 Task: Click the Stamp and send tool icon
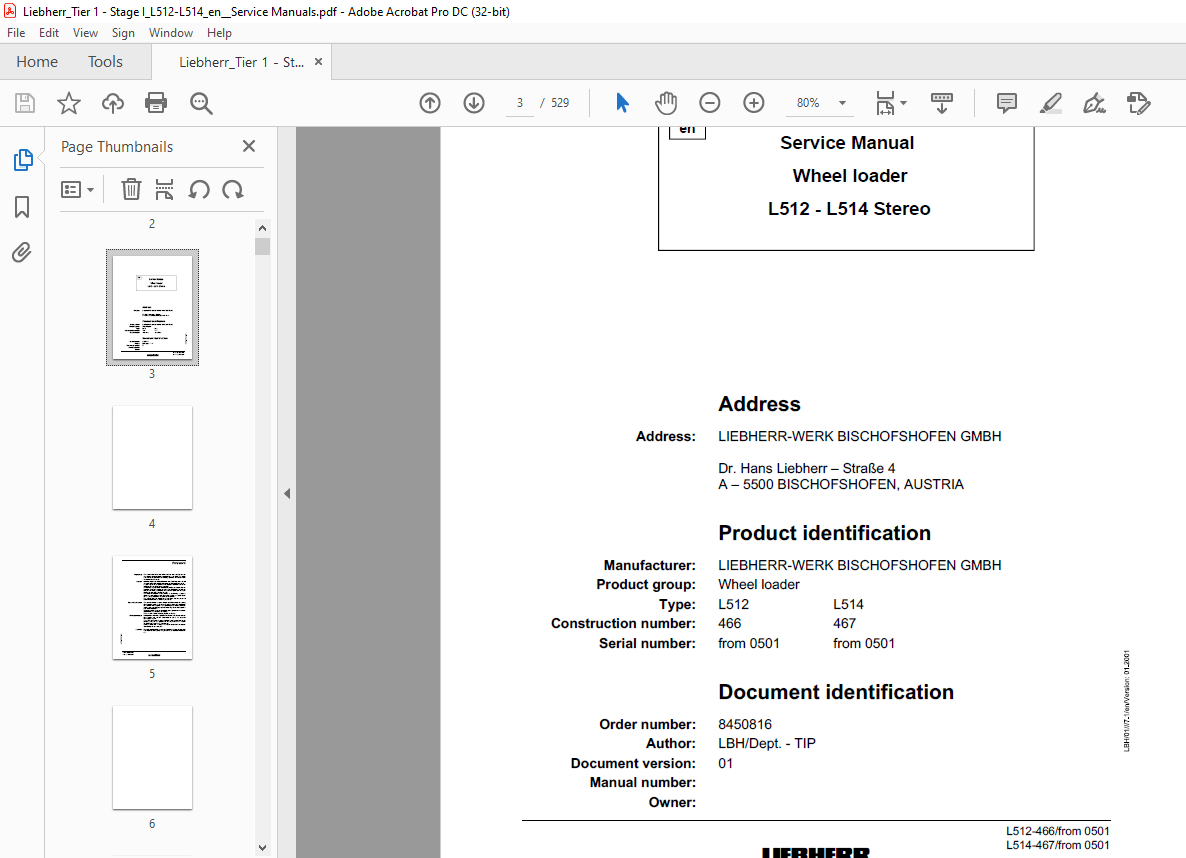click(x=1138, y=103)
